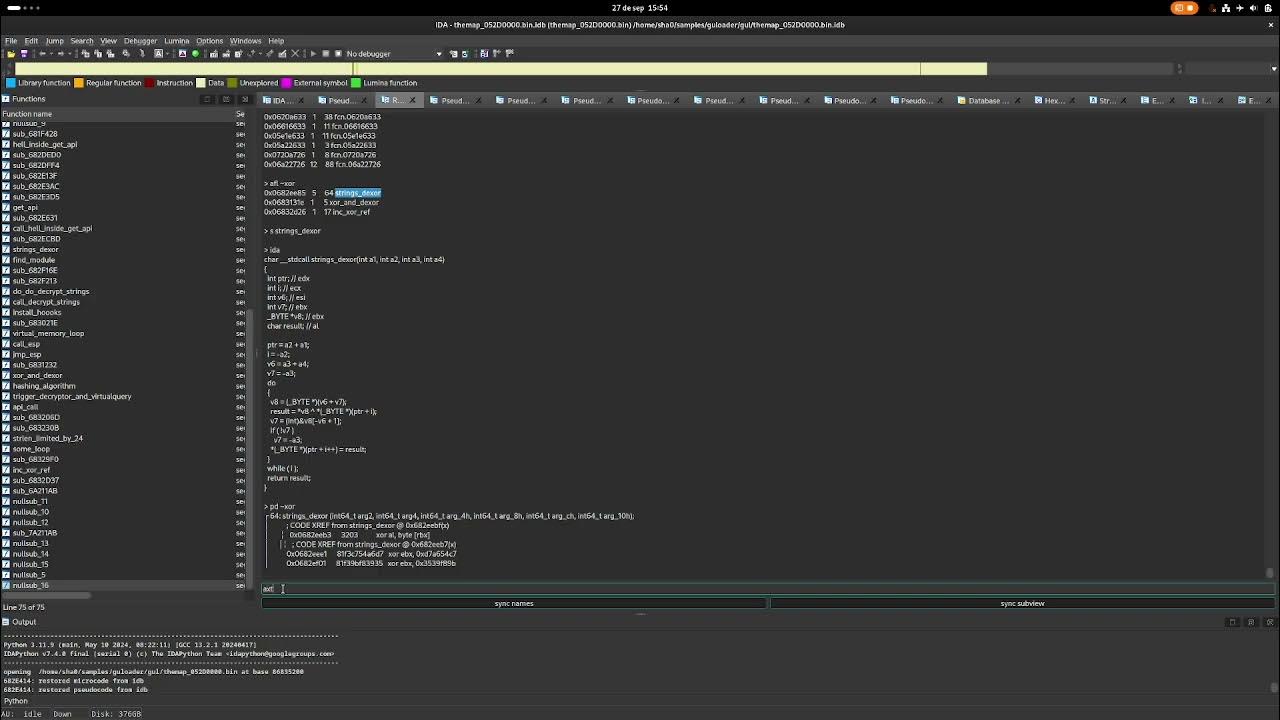Screen dimensions: 1280x720
Task: Start process play icon
Action: pos(313,53)
